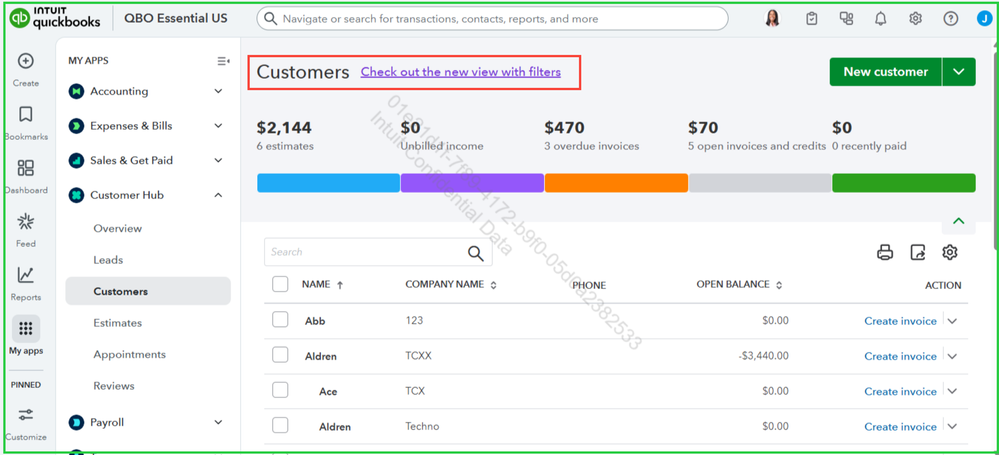Click the Accounting app icon
The height and width of the screenshot is (455, 999).
point(76,91)
